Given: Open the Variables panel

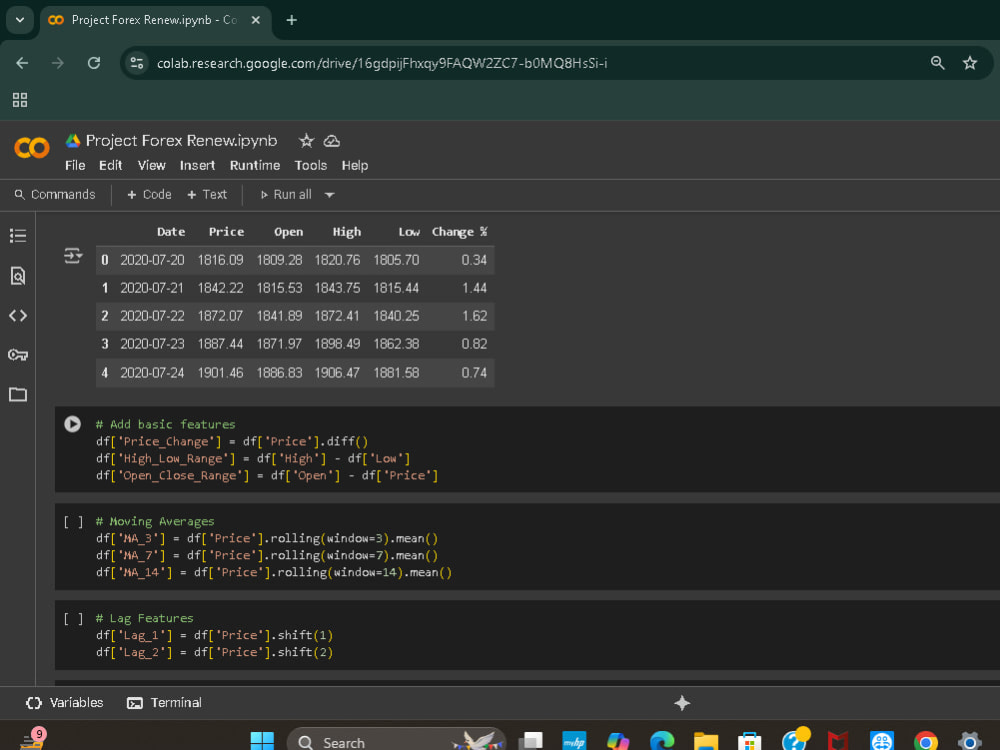Looking at the screenshot, I should pos(64,703).
